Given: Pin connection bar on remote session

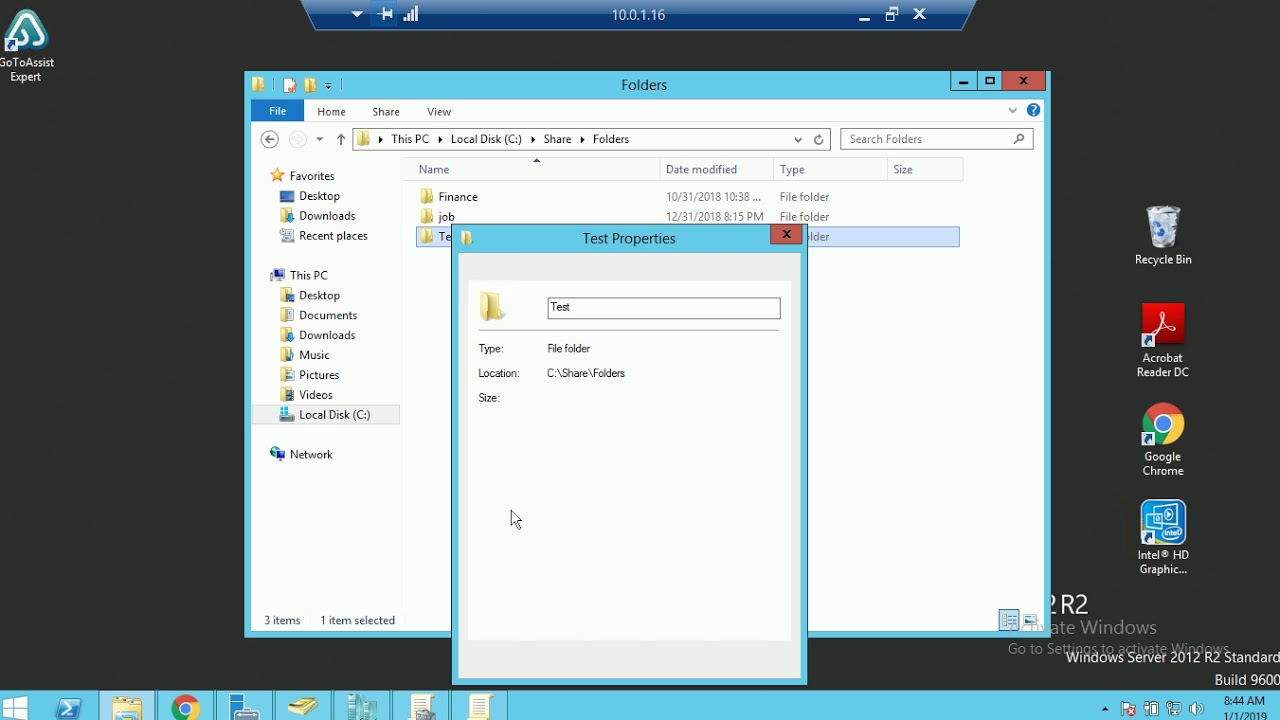Looking at the screenshot, I should click(x=386, y=14).
